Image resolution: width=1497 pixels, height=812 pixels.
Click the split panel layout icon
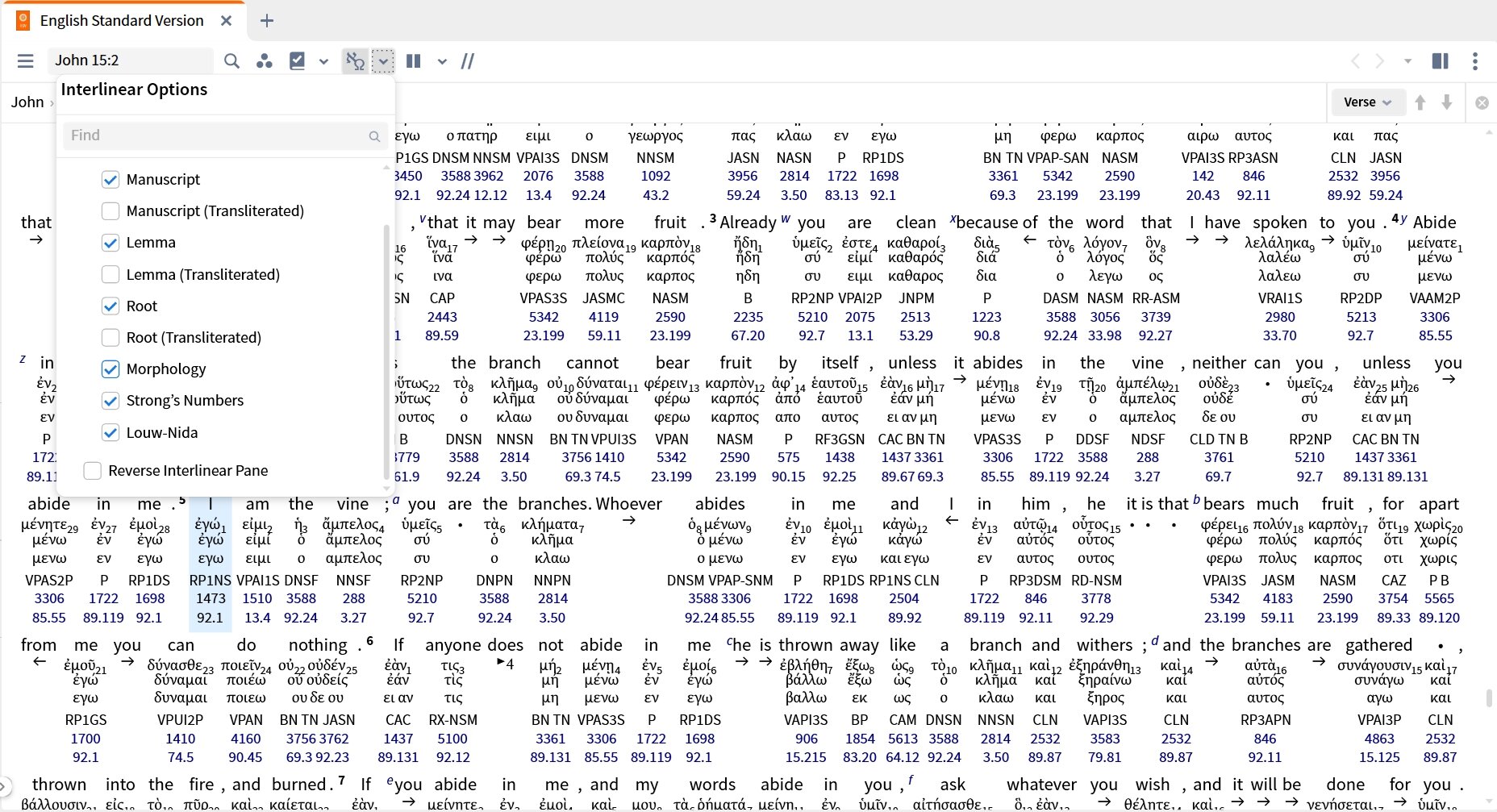click(x=1440, y=61)
